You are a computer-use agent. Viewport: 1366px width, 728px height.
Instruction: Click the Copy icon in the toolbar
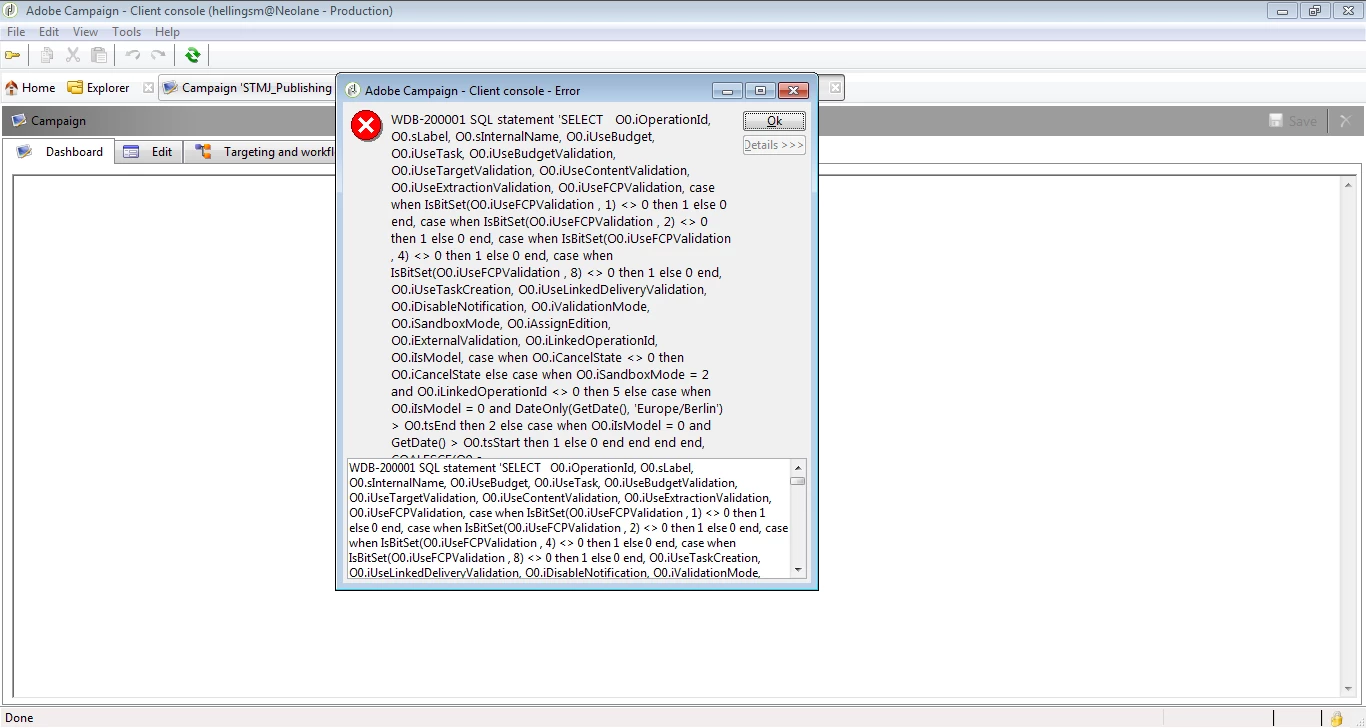click(46, 55)
